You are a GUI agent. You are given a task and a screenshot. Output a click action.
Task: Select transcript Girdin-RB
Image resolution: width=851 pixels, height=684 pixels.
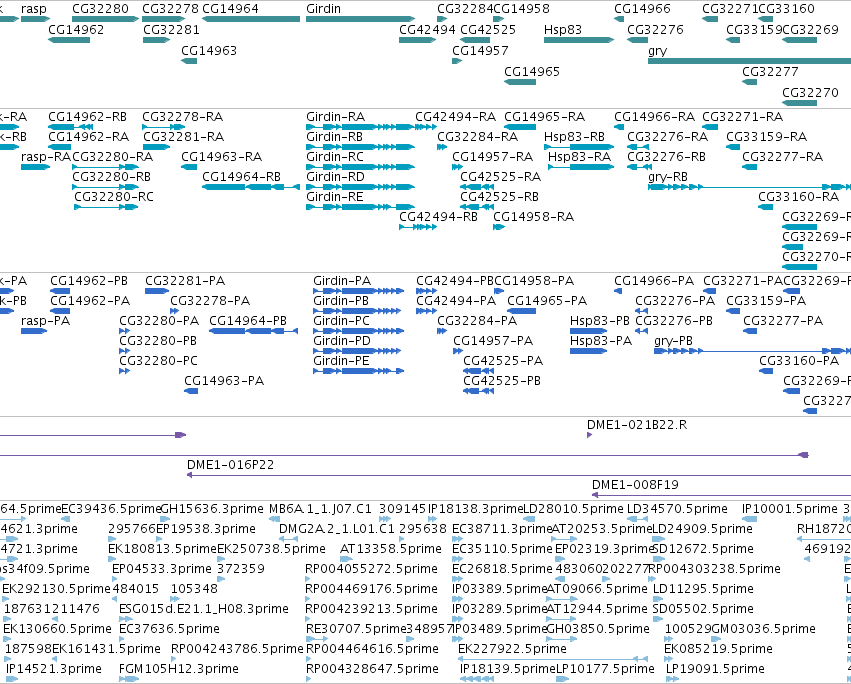pyautogui.click(x=360, y=147)
